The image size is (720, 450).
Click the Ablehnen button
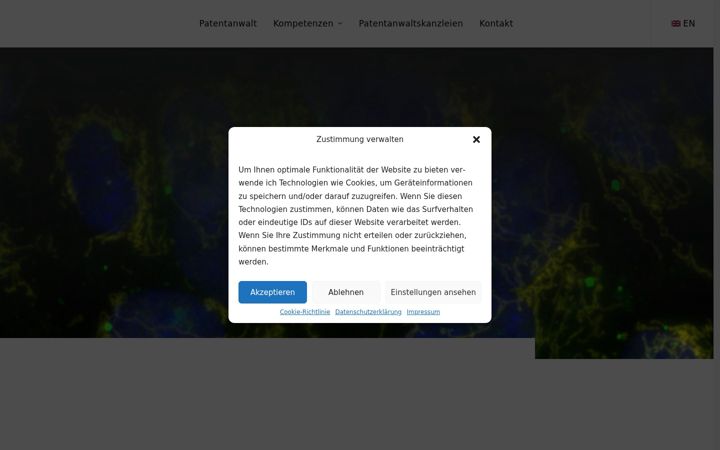click(x=346, y=292)
